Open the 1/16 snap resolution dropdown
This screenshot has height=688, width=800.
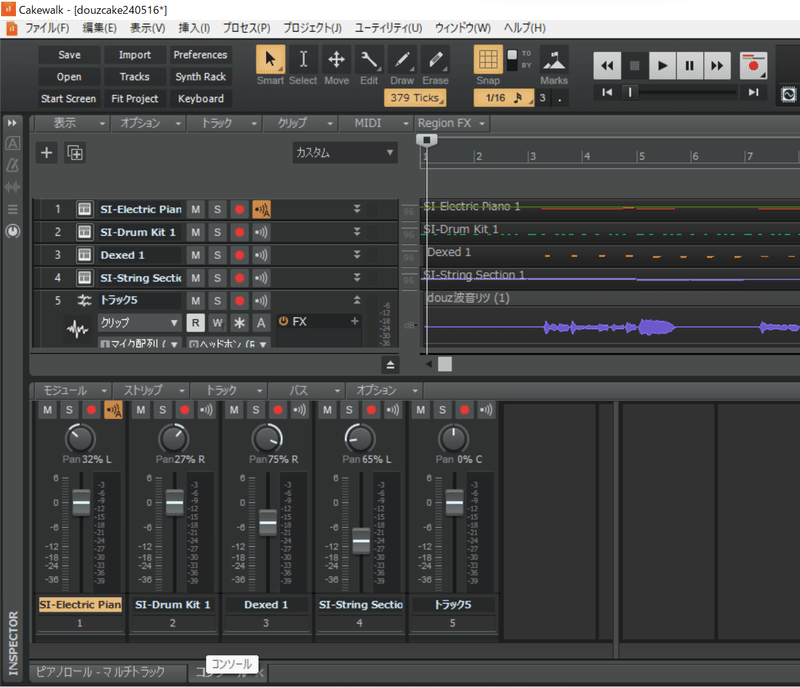[503, 98]
